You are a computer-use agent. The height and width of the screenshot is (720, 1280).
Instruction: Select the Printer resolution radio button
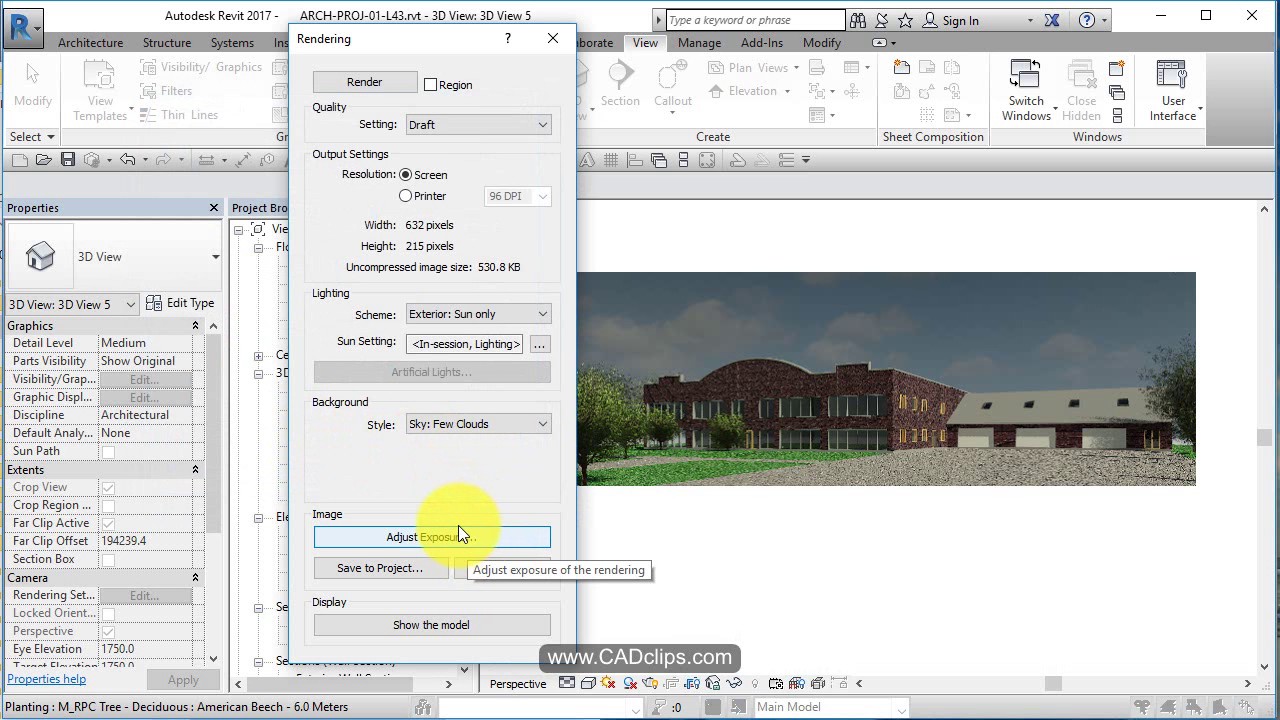coord(406,196)
